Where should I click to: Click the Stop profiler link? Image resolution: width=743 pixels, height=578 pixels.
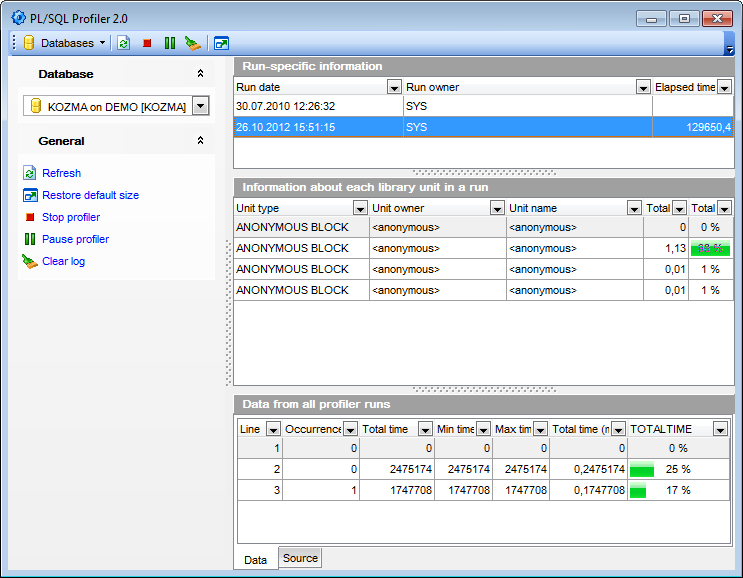[x=70, y=217]
